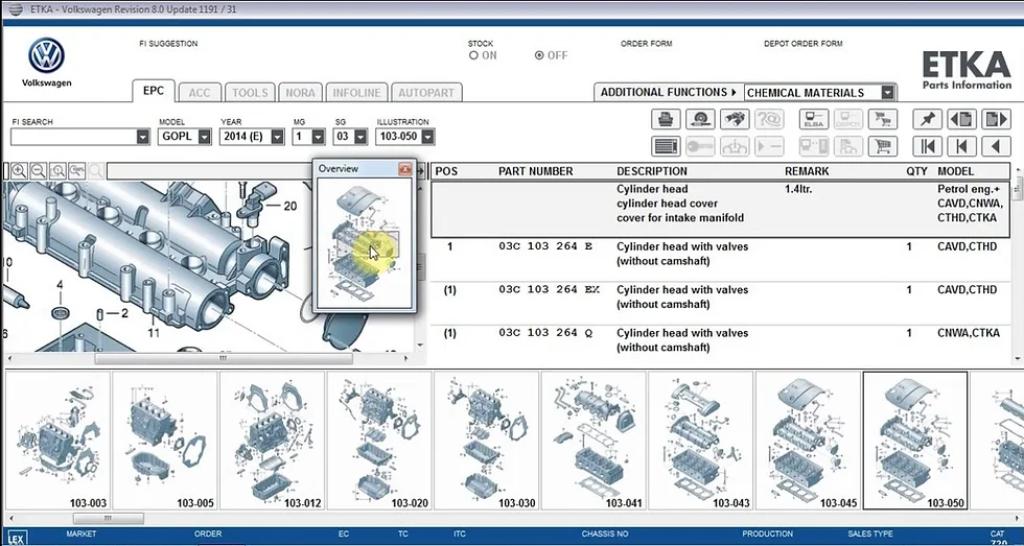Click the fourth magnifier zoom icon

77,171
